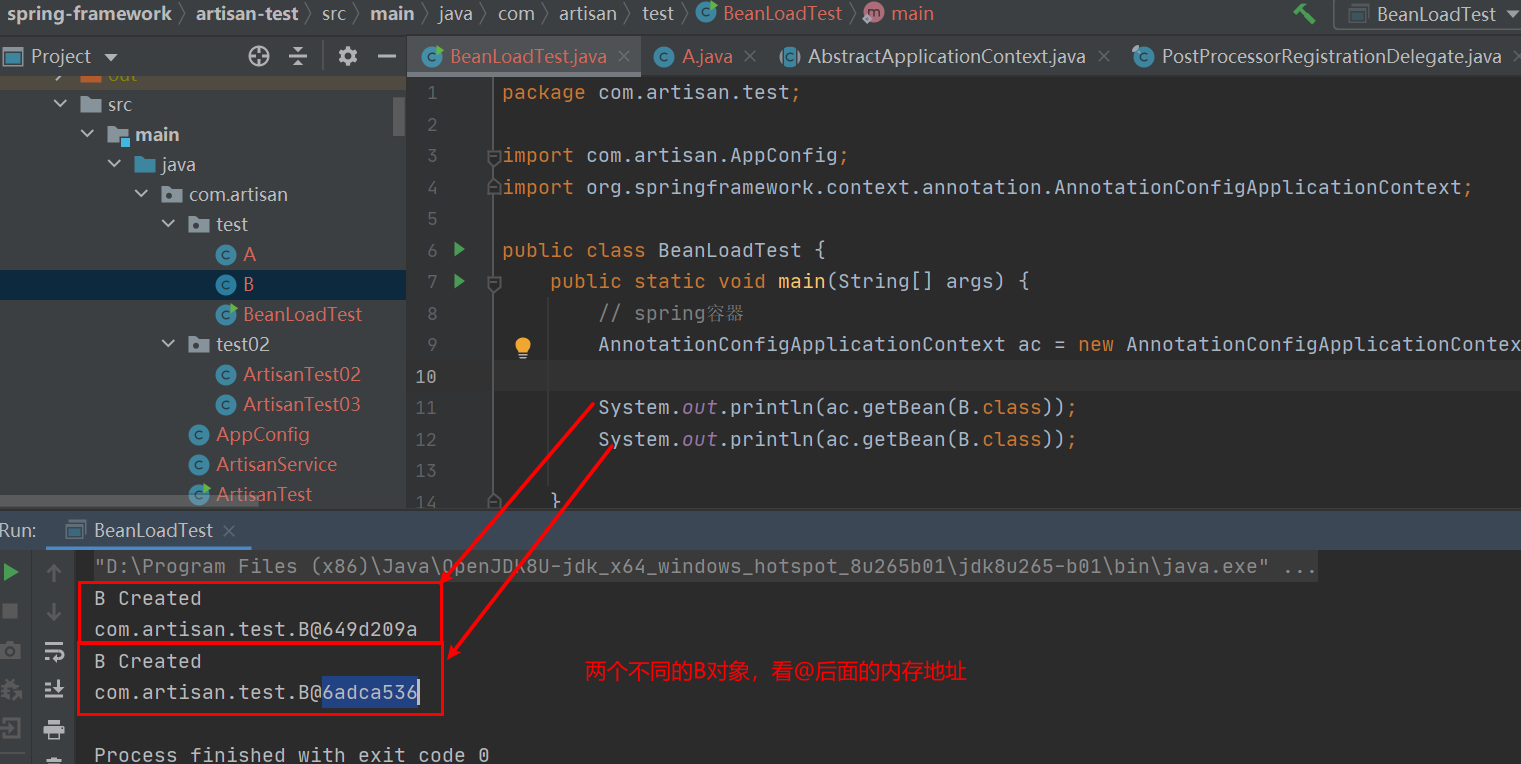Click line number 12 in the gutter
Image resolution: width=1521 pixels, height=764 pixels.
pyautogui.click(x=426, y=439)
